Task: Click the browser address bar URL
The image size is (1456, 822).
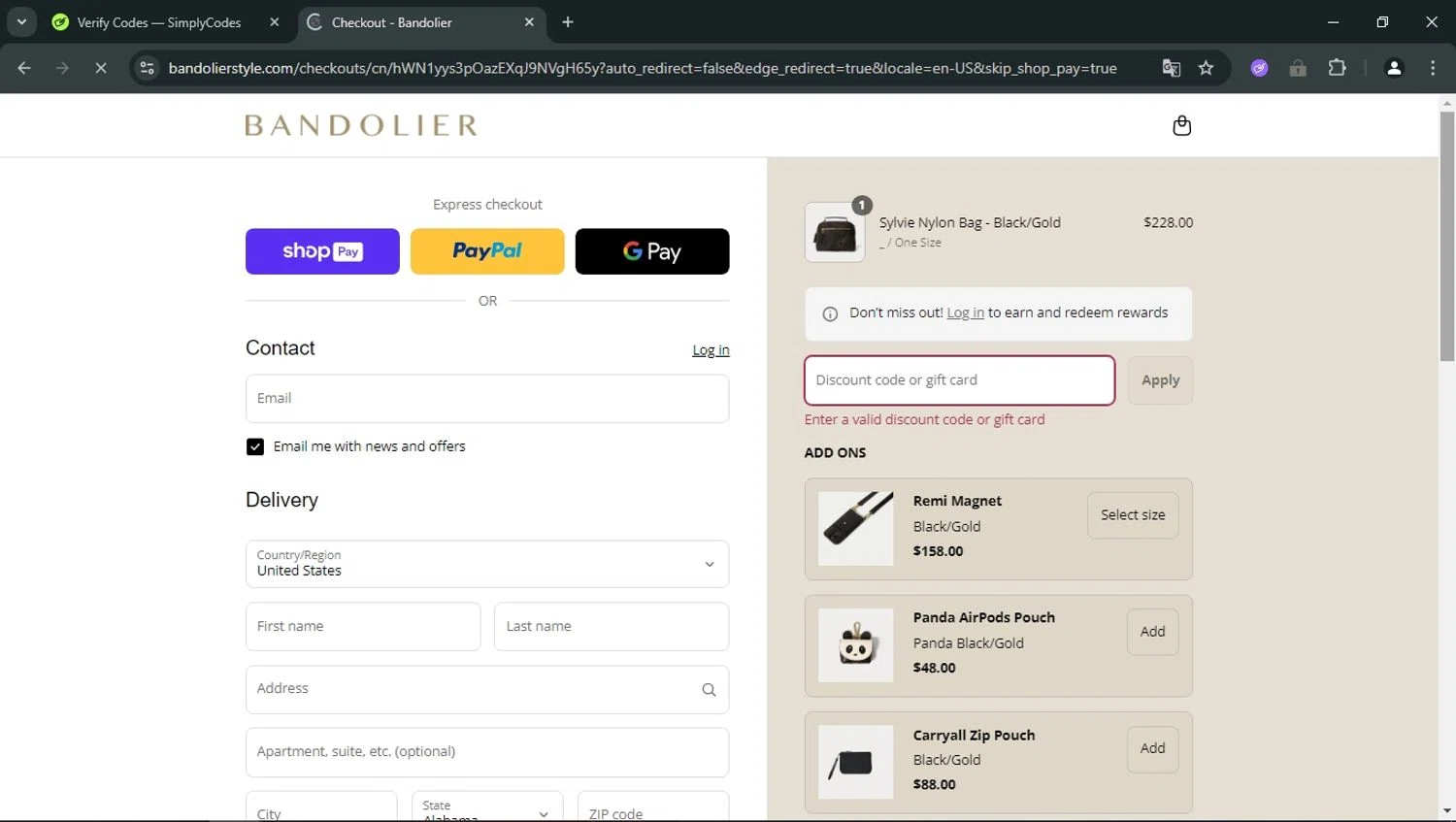Action: pos(643,68)
